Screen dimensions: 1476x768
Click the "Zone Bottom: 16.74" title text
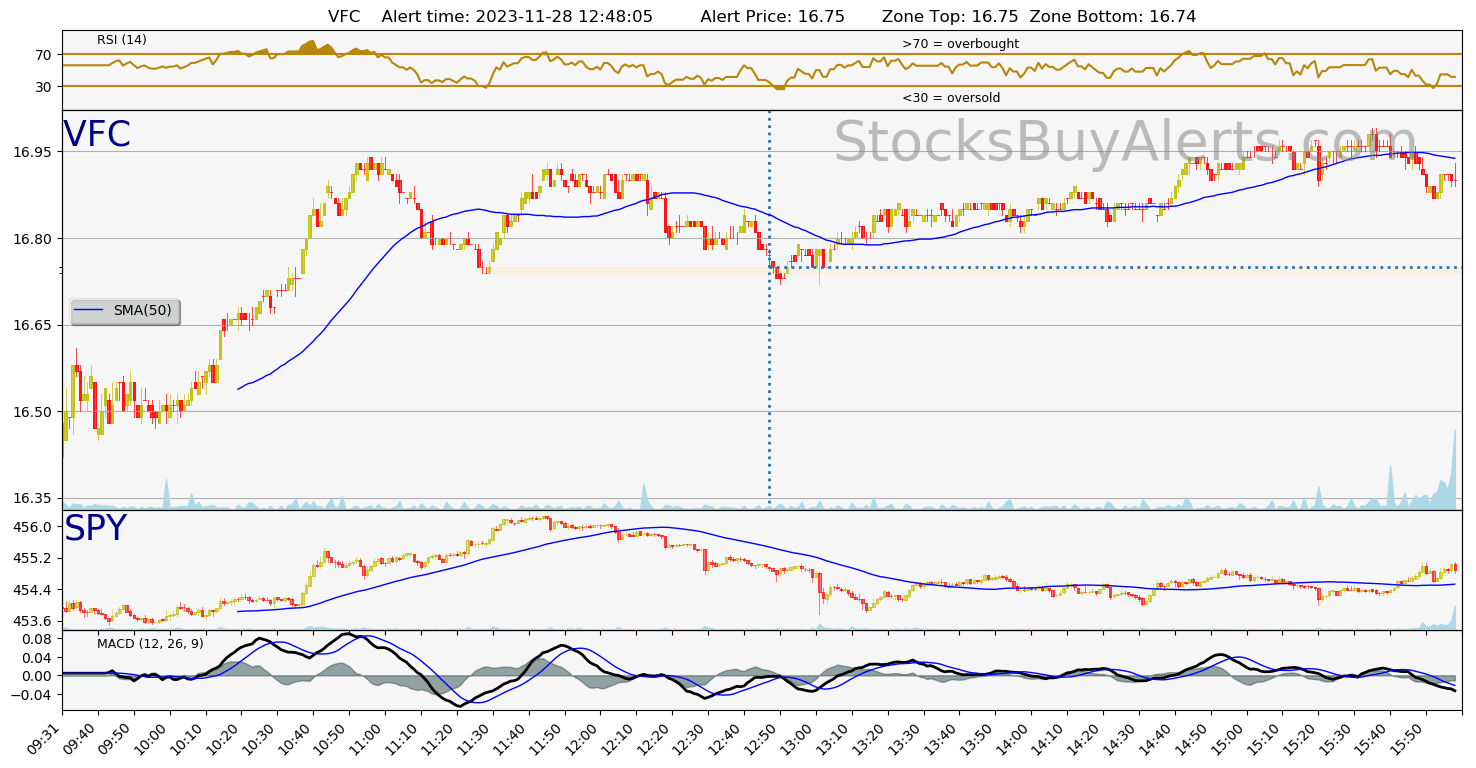(1112, 17)
